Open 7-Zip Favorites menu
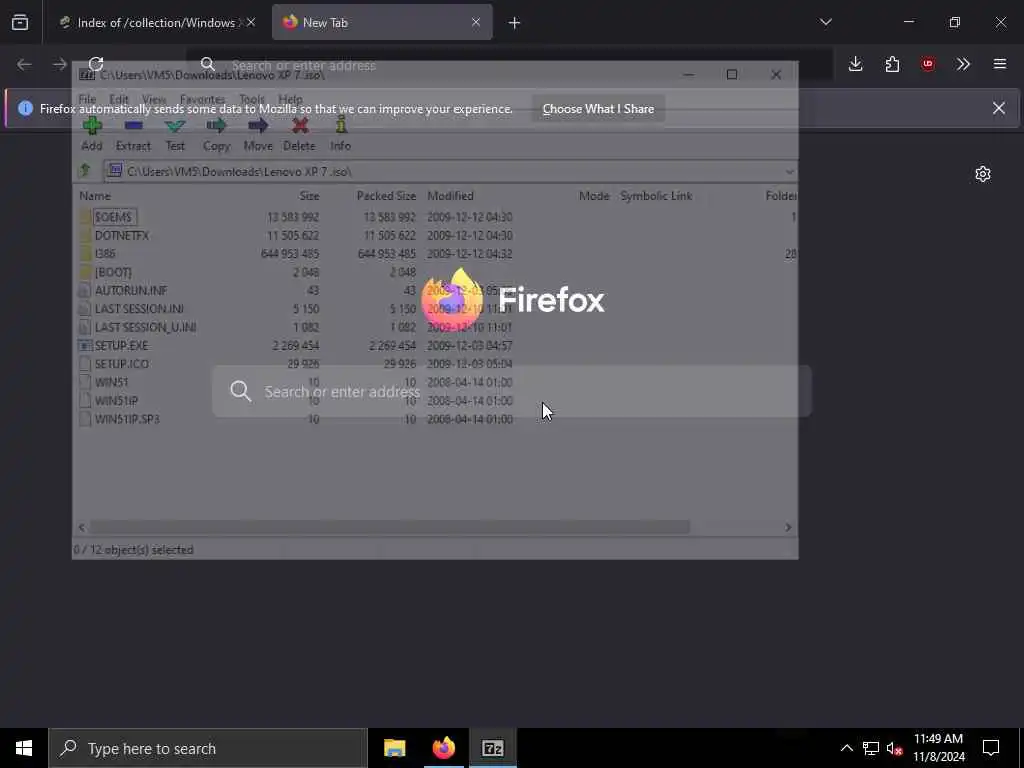 [x=202, y=99]
